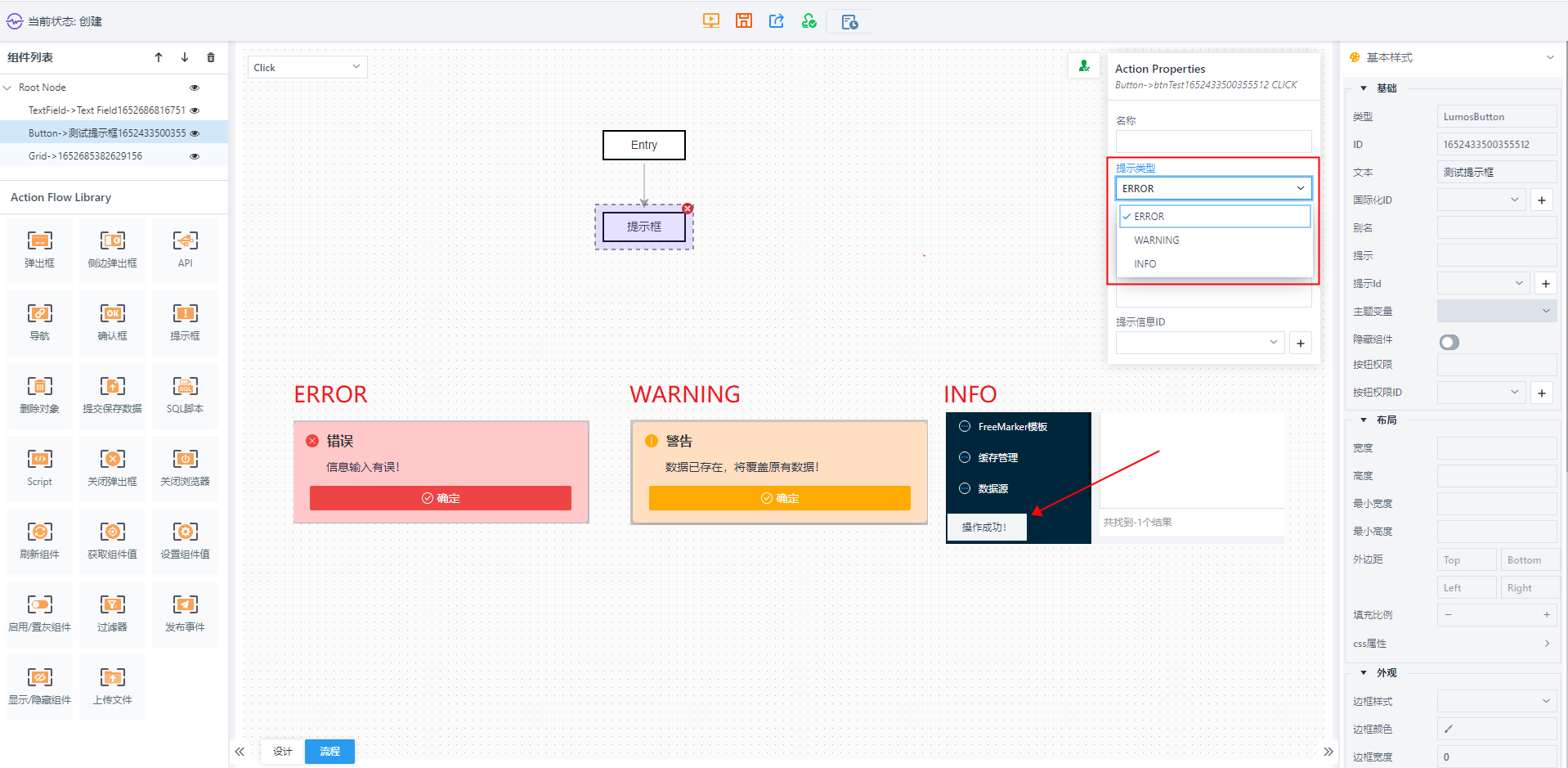Select the 上传文件 action icon
This screenshot has height=768, width=1568.
[113, 677]
